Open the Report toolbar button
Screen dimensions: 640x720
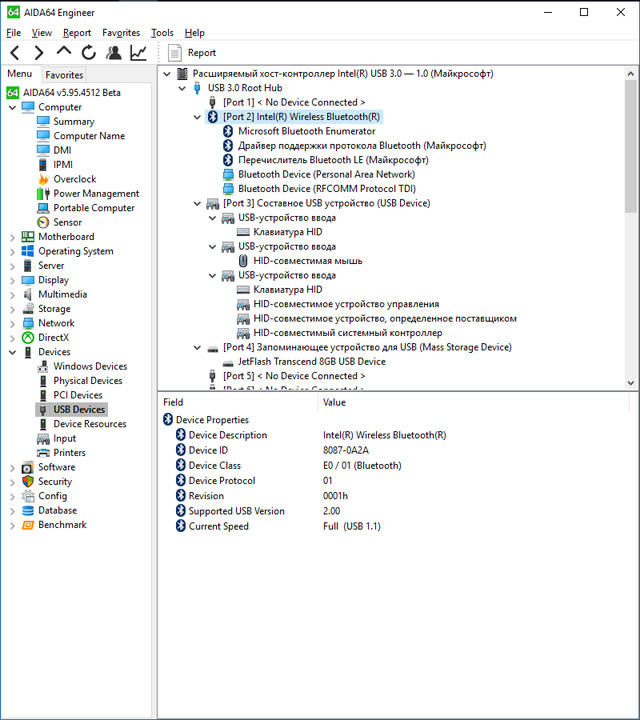pos(192,53)
